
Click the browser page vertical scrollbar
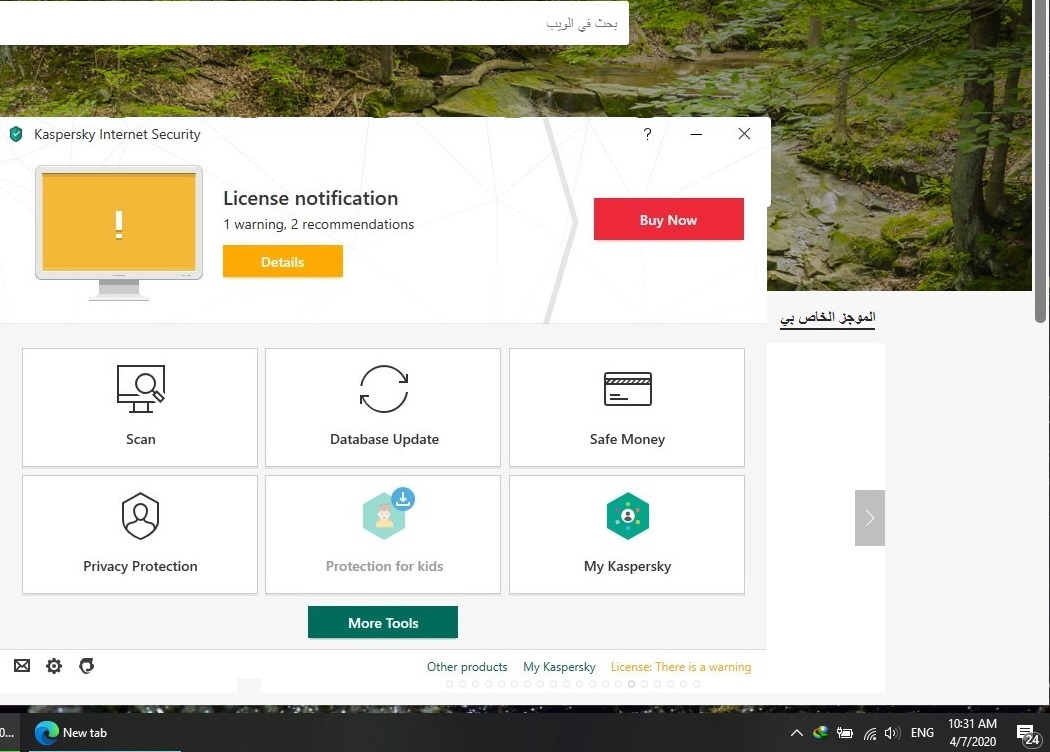point(1041,161)
